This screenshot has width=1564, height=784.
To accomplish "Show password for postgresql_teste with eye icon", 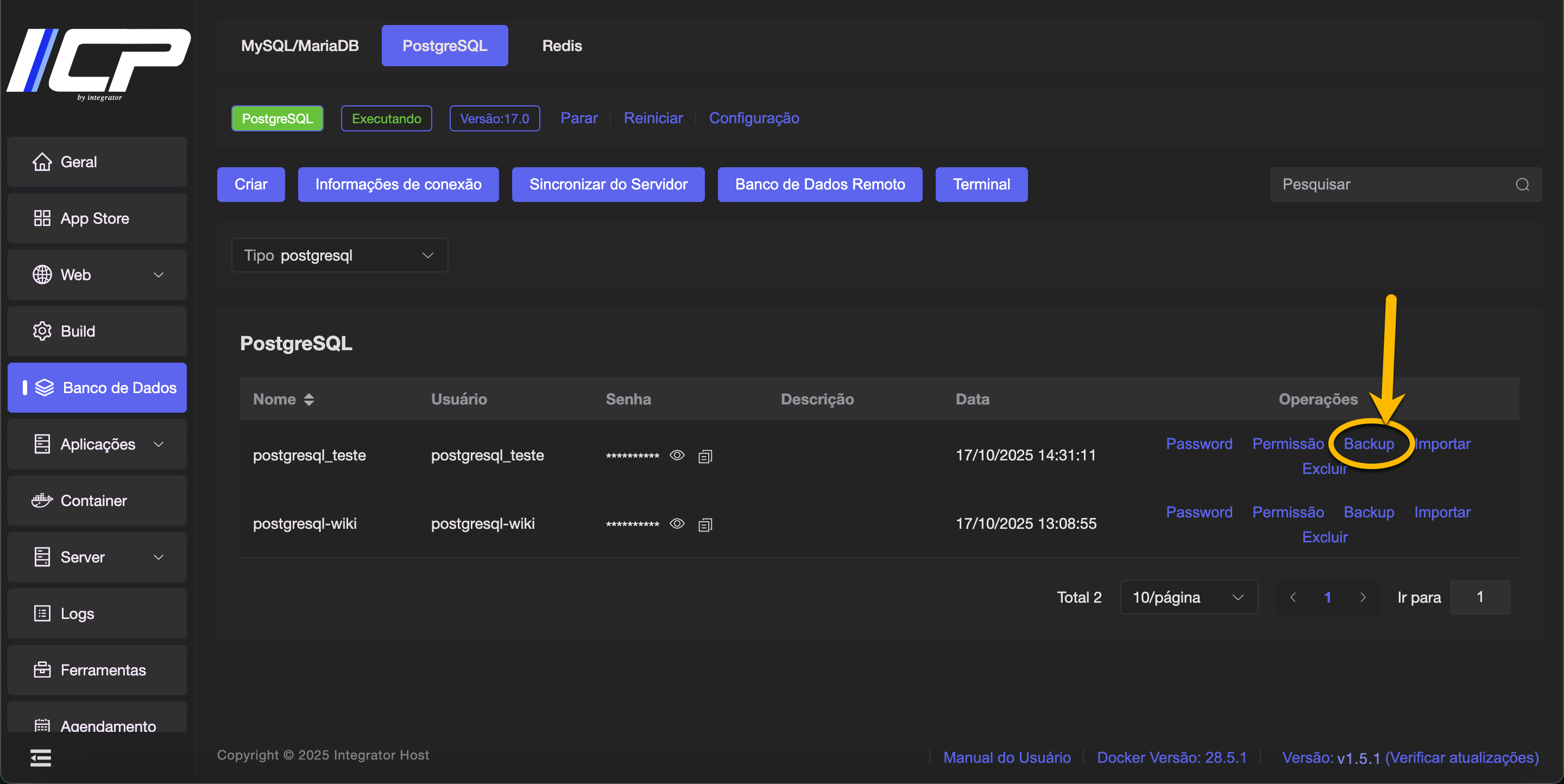I will (x=677, y=455).
